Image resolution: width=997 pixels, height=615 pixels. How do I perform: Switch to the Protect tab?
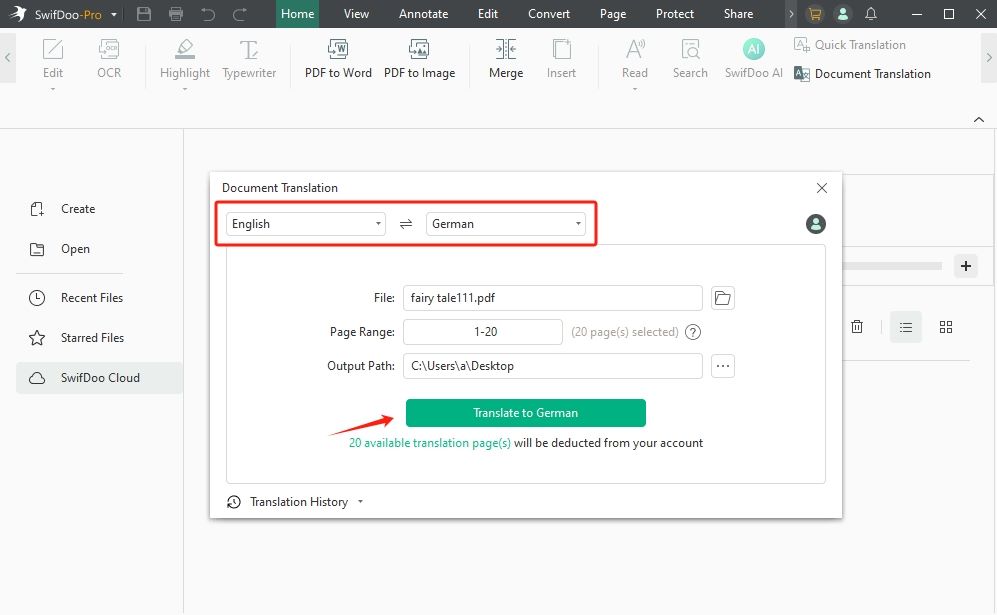click(675, 14)
